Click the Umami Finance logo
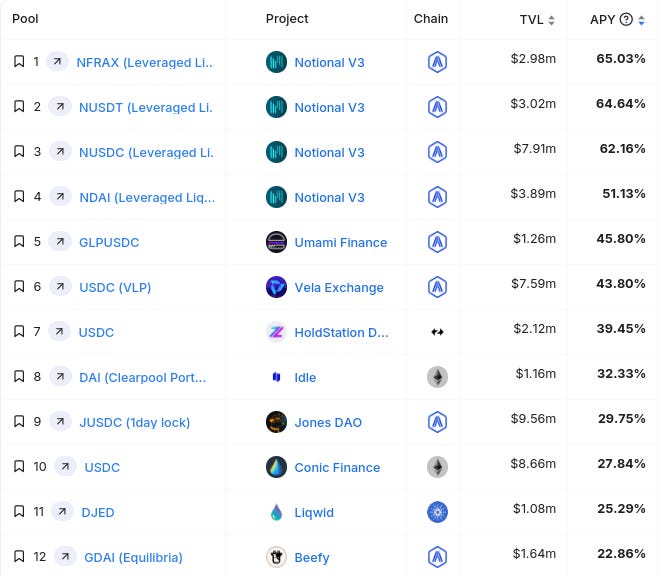This screenshot has height=576, width=660. pos(277,242)
